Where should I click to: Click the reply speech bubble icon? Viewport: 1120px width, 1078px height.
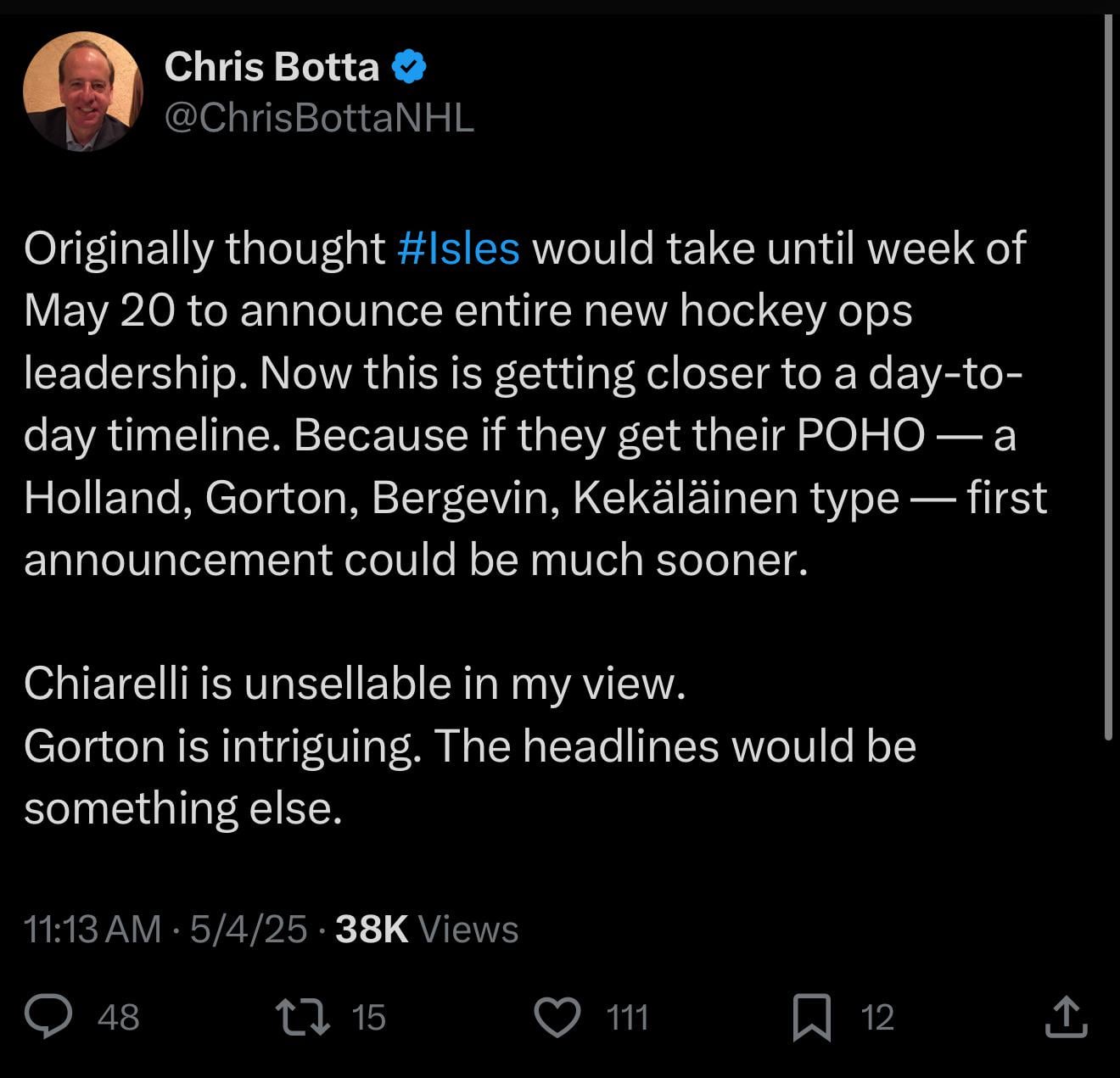48,1016
